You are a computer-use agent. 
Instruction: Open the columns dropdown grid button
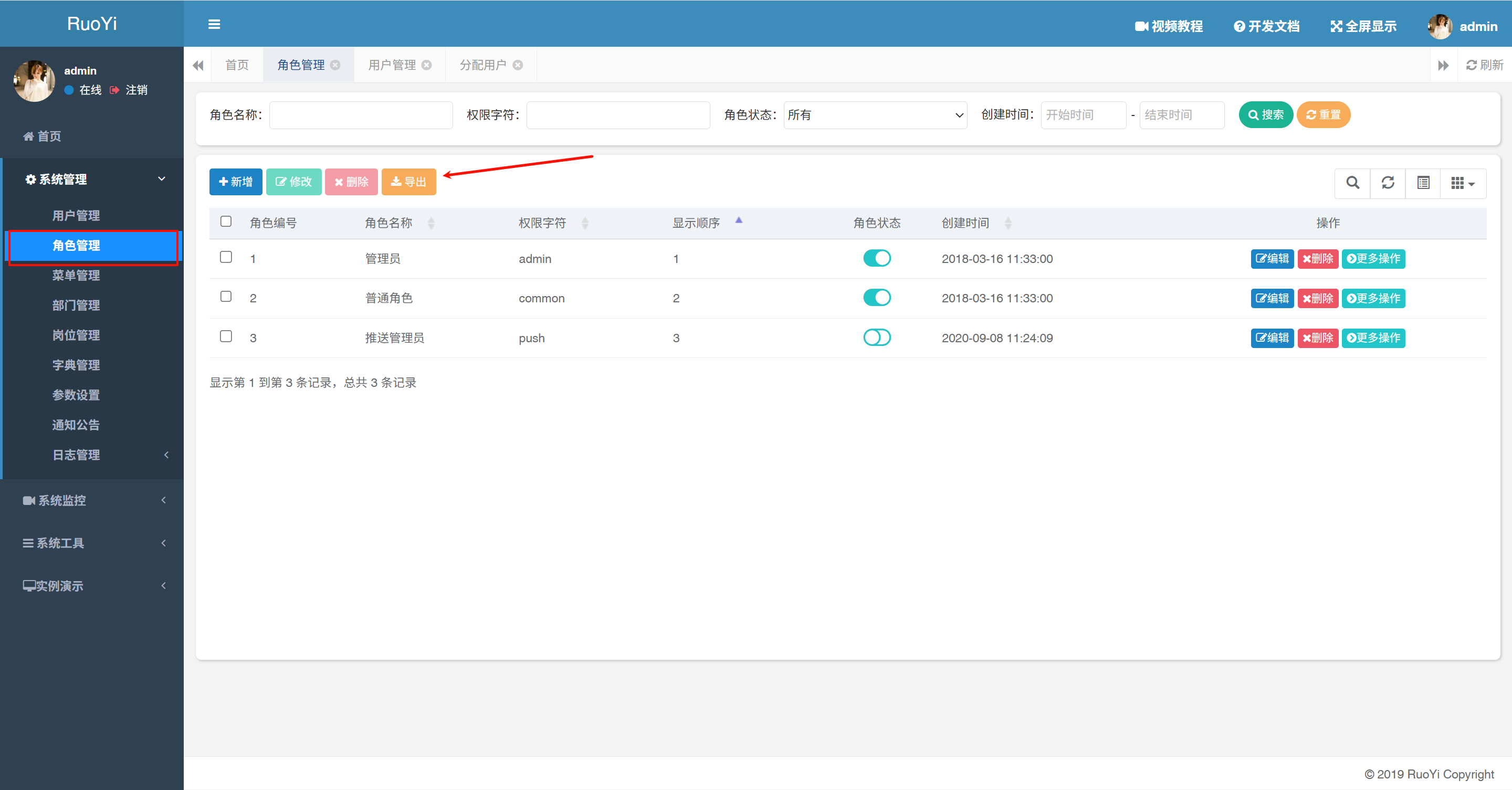1462,183
